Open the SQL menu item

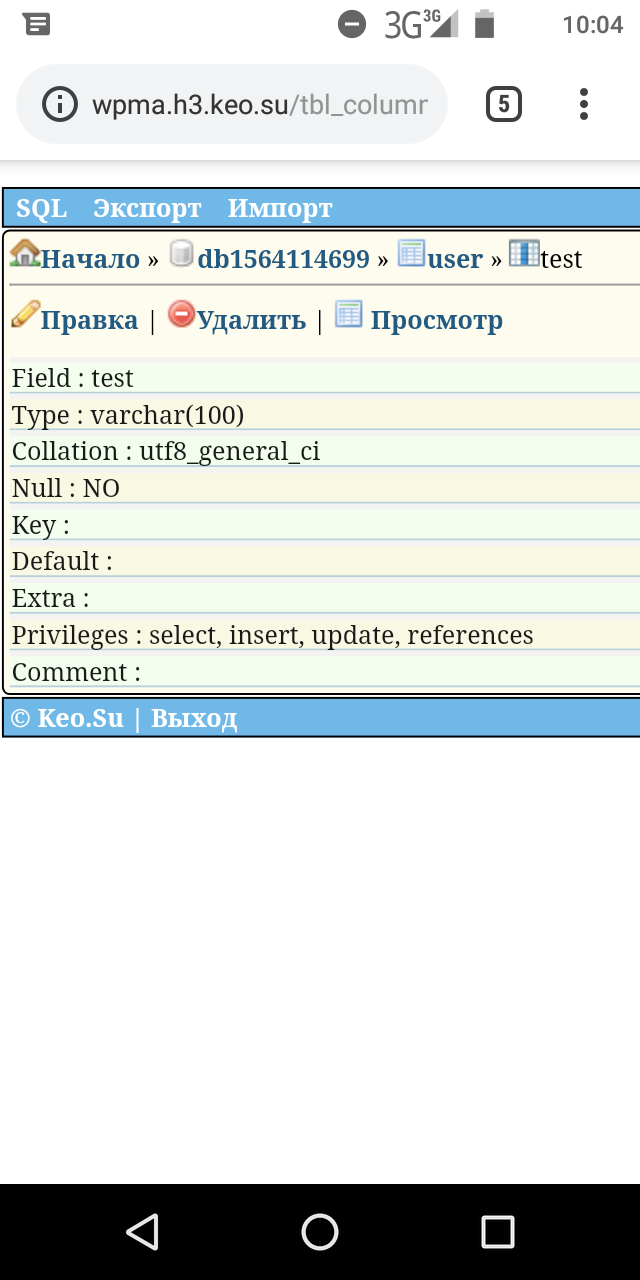pos(42,208)
